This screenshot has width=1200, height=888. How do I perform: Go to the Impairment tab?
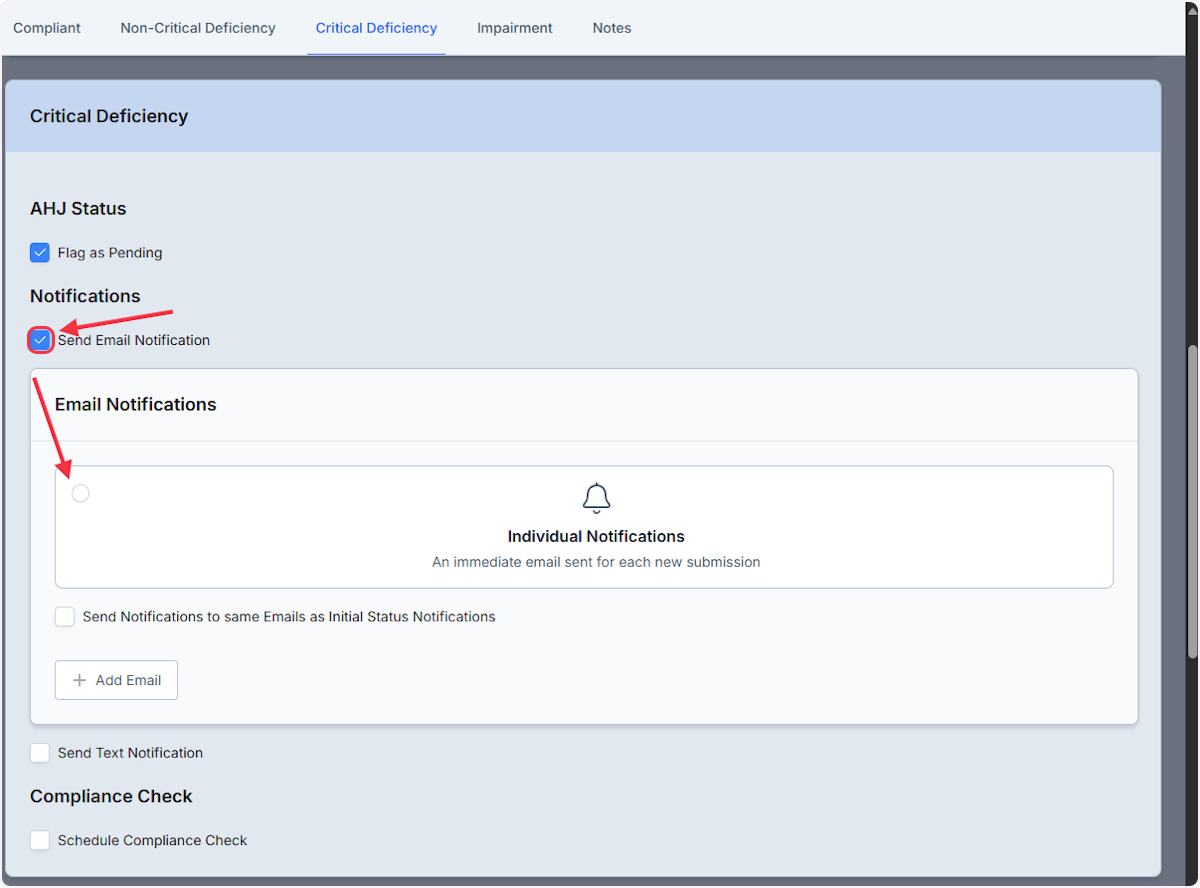(x=515, y=28)
